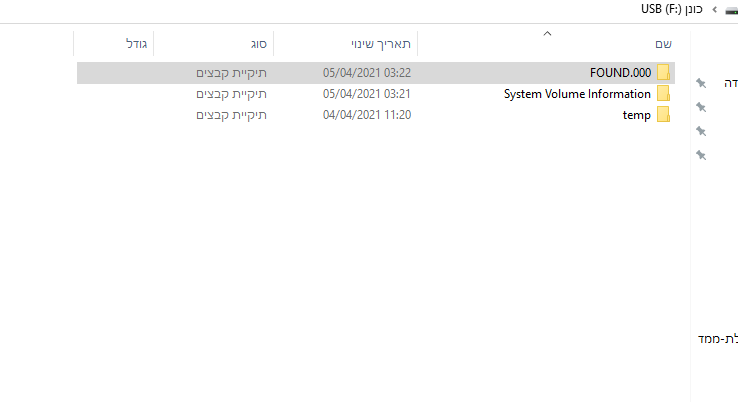Click the 'System Volume Information' name text
738x402 pixels.
point(577,94)
